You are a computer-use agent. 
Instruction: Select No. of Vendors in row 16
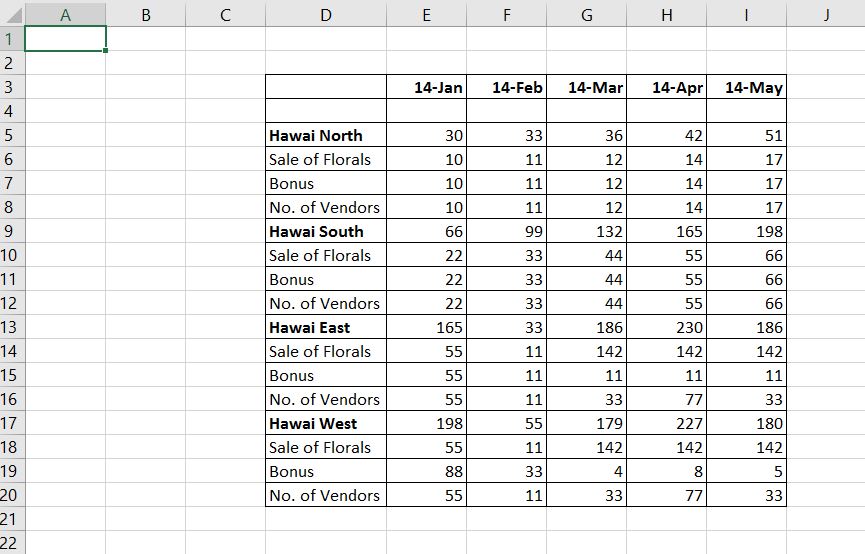[x=326, y=399]
